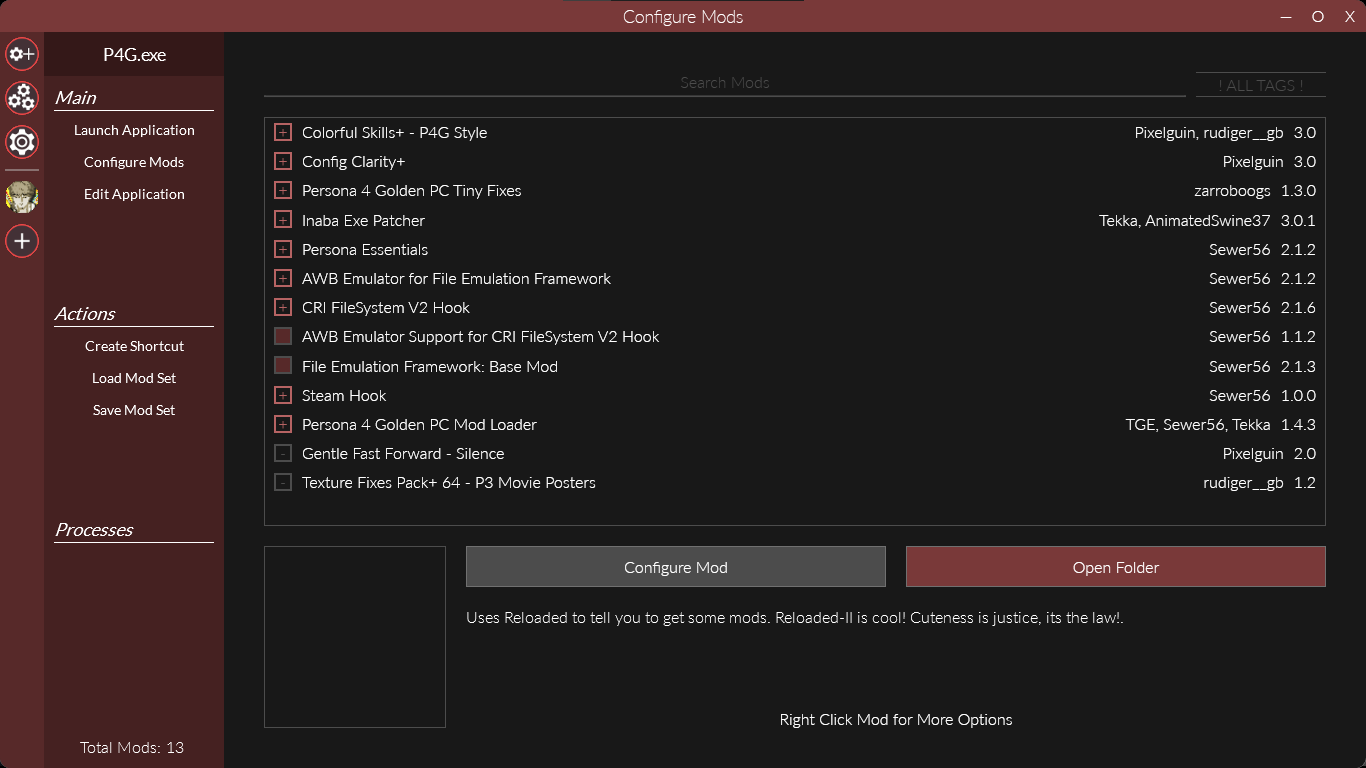
Task: Enable Gentle Fast Forward - Silence checkbox
Action: (283, 454)
